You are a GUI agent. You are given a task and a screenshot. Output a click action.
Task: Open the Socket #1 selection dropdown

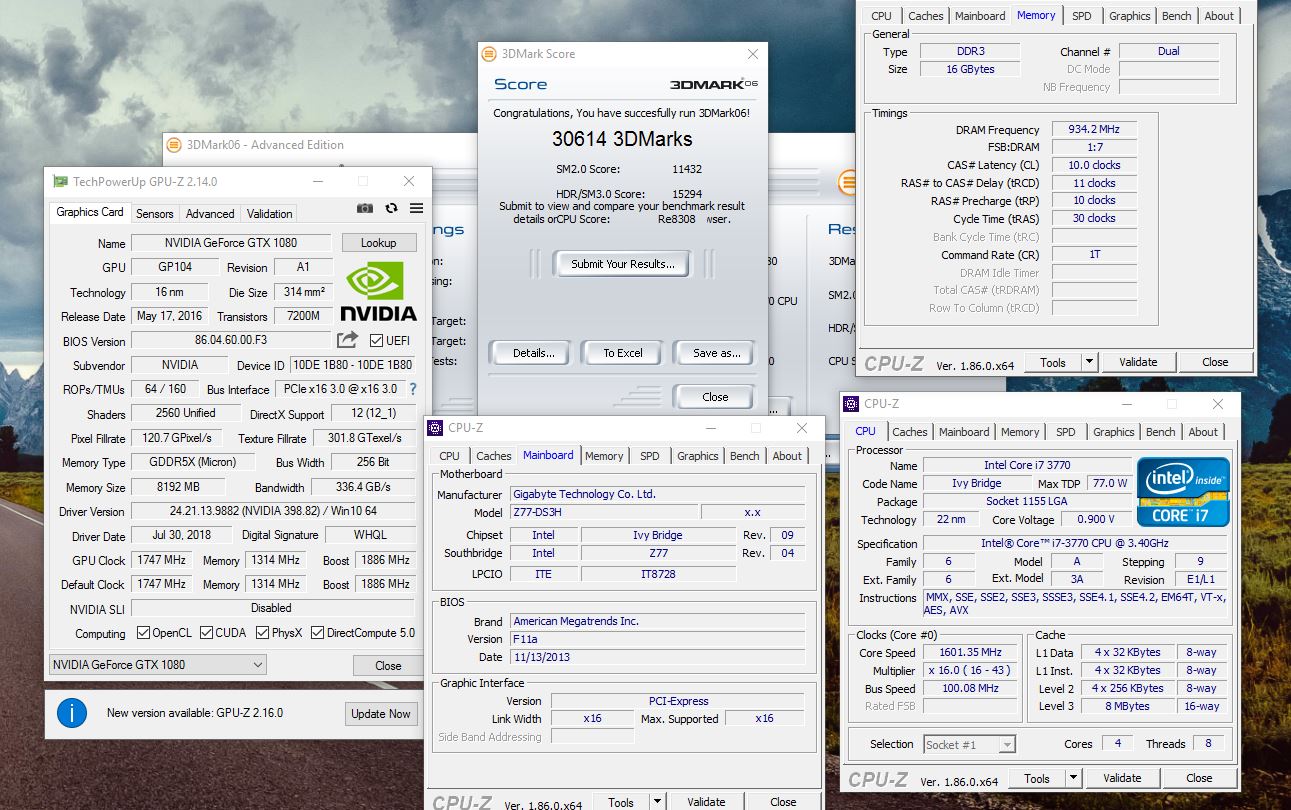(969, 744)
